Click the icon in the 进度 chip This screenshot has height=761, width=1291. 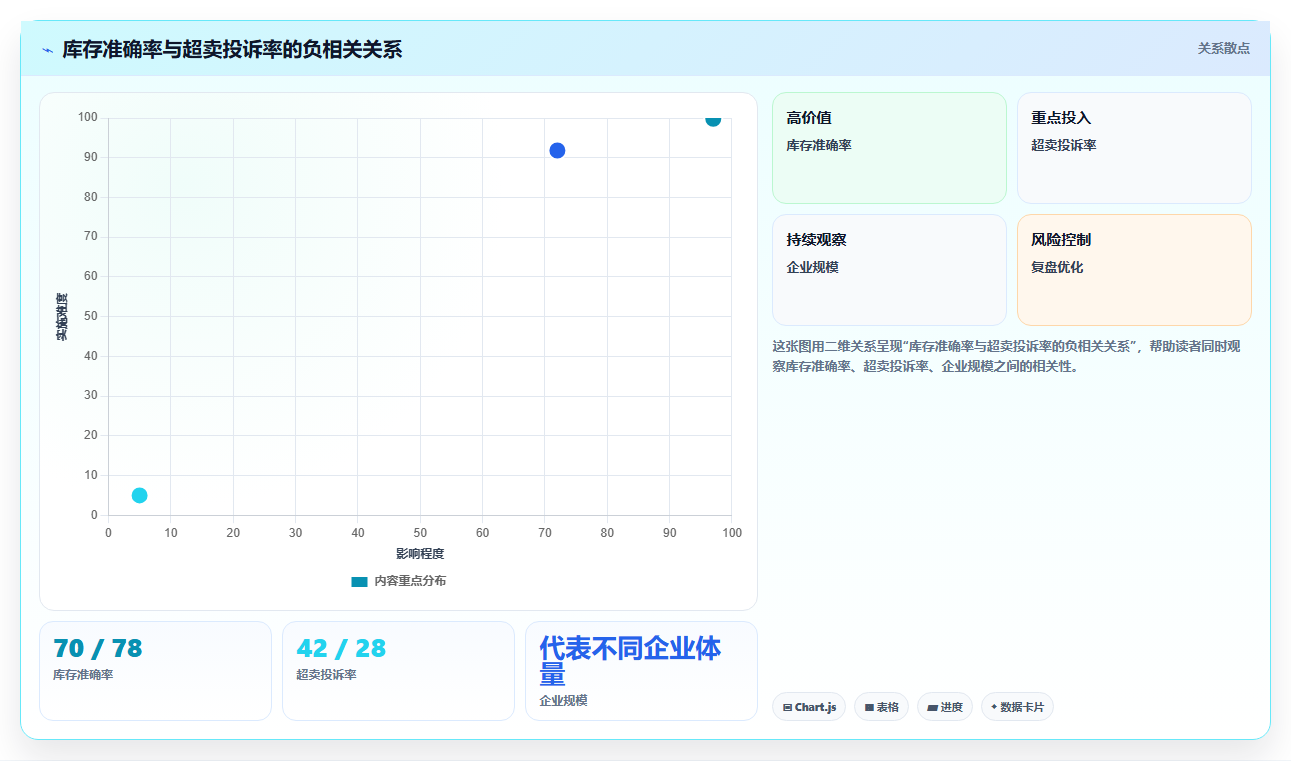click(x=932, y=707)
